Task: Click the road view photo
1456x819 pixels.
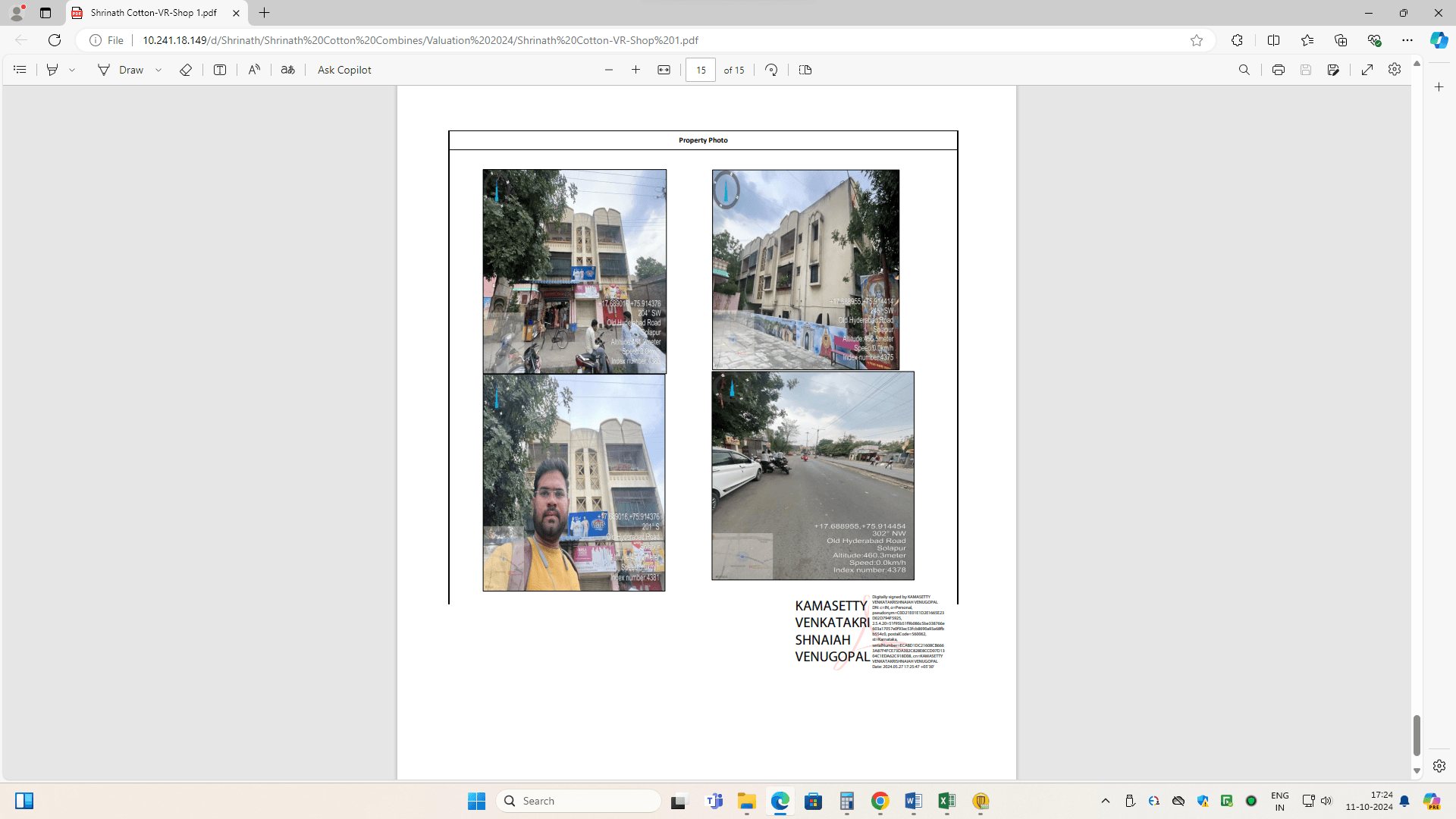Action: 813,476
